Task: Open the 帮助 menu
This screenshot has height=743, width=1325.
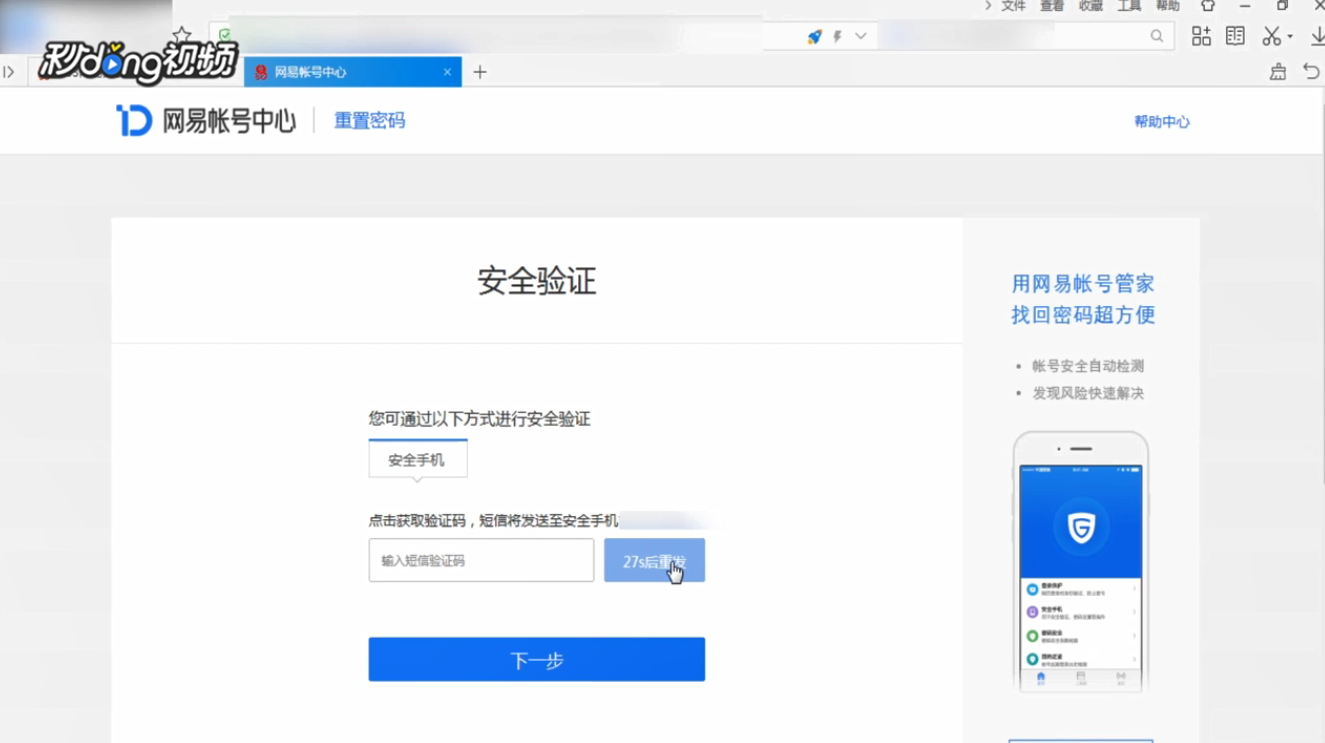Action: click(1168, 6)
